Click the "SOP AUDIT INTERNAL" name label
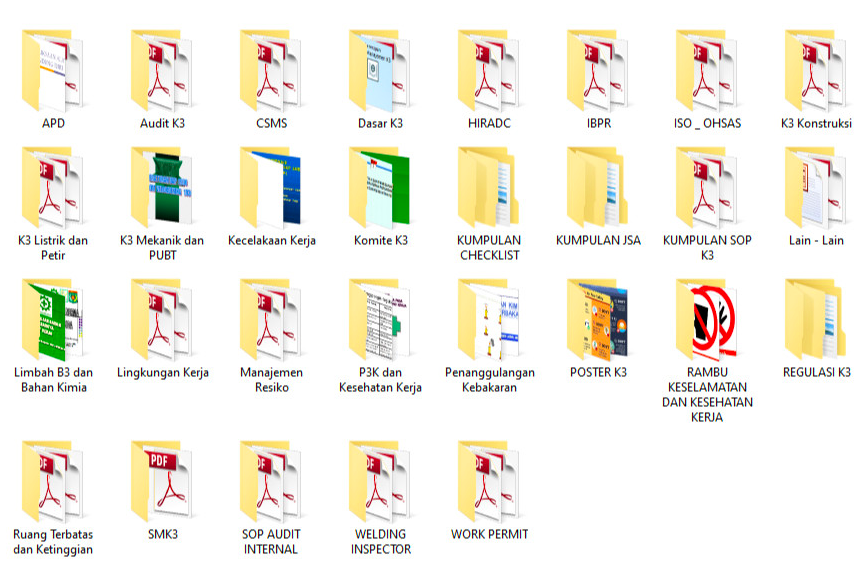The width and height of the screenshot is (865, 588). click(x=271, y=542)
